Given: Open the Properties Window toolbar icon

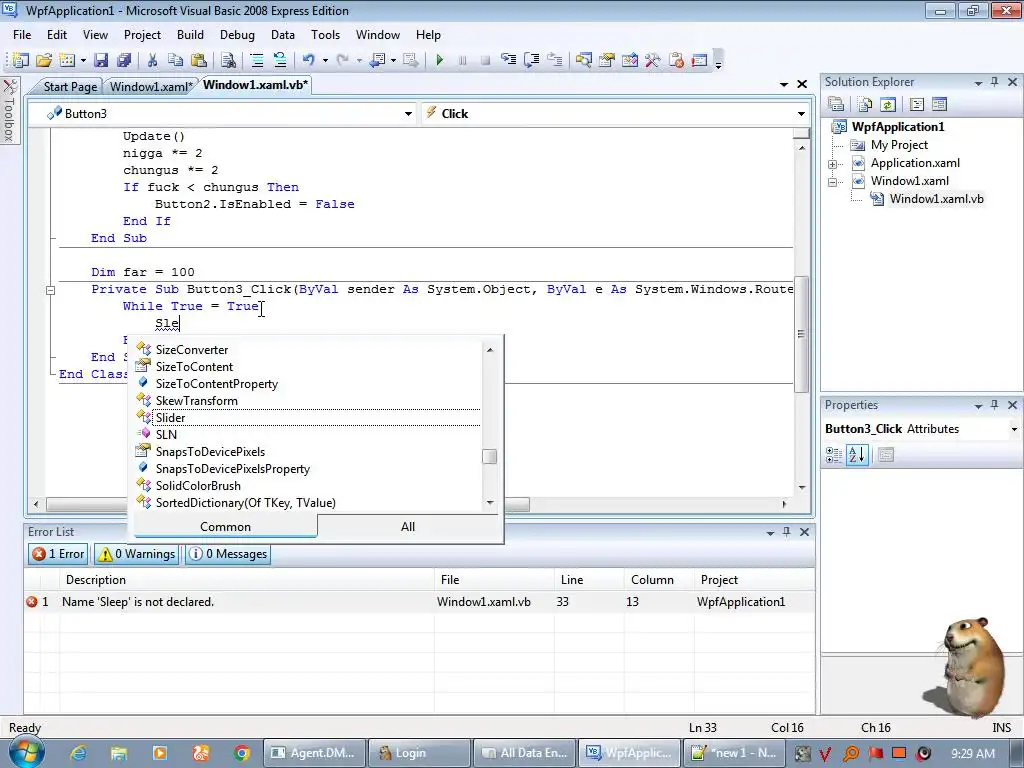Looking at the screenshot, I should point(607,60).
